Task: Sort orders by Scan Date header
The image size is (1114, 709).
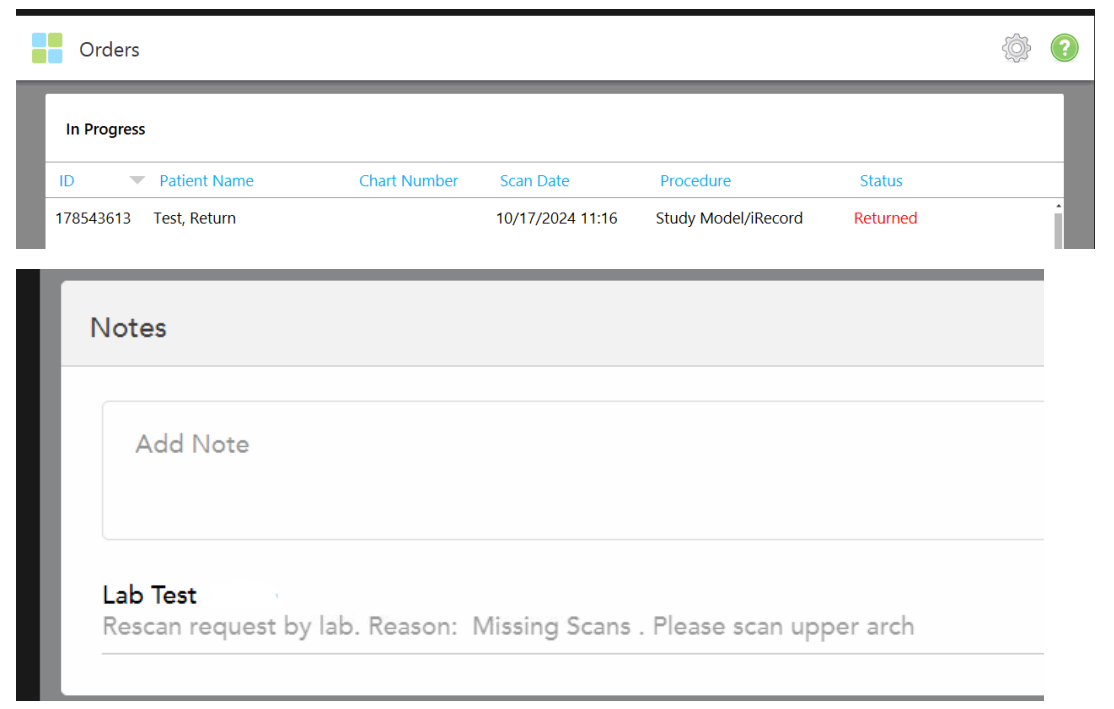Action: [534, 181]
